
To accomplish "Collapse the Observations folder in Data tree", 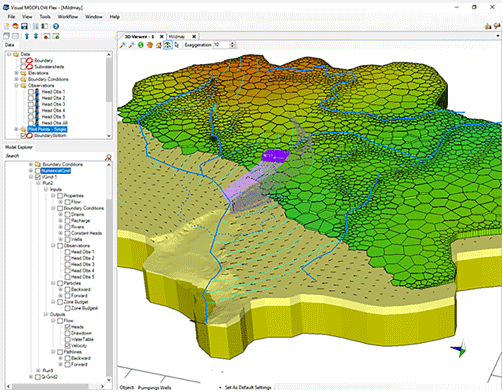I will point(16,86).
